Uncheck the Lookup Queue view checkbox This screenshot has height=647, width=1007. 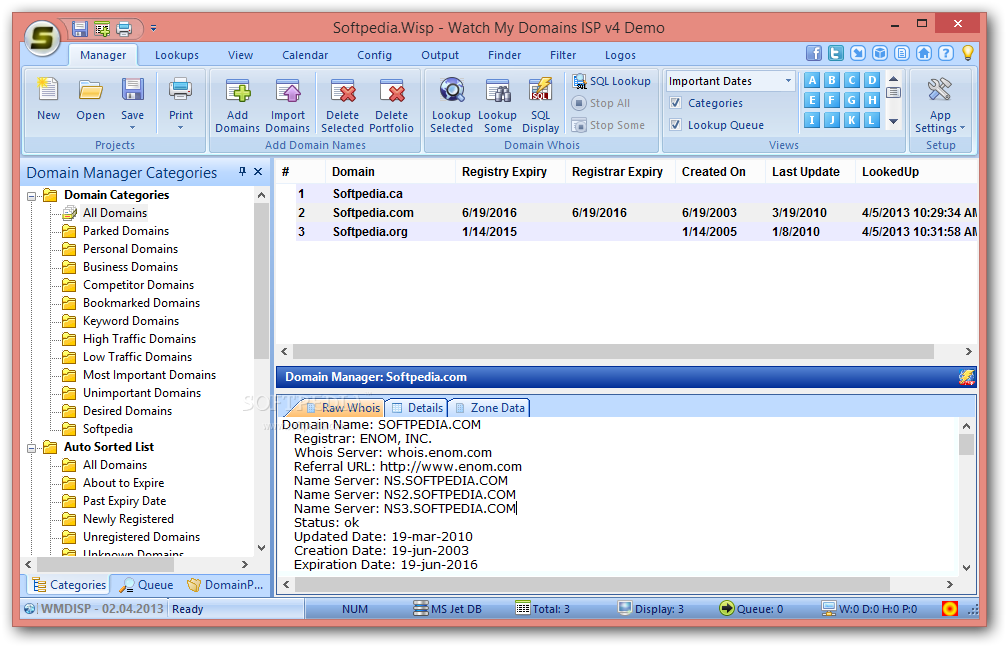click(675, 125)
